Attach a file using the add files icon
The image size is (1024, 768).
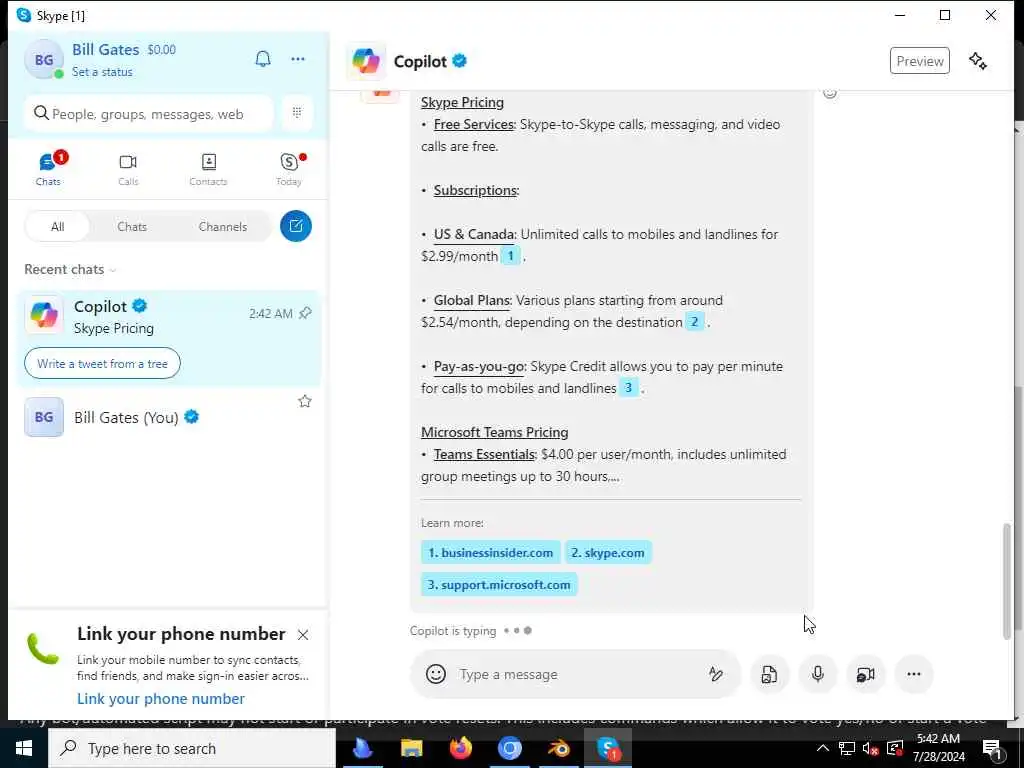769,674
